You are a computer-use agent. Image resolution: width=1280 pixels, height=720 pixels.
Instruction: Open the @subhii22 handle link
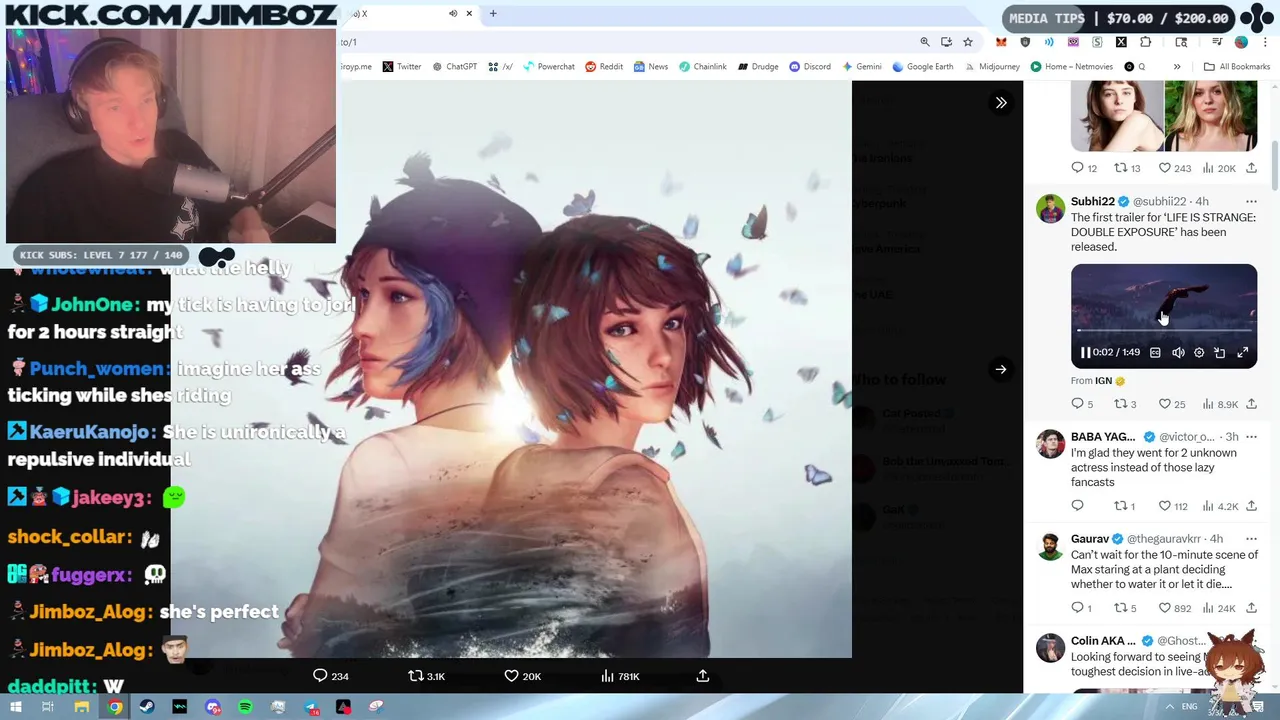1160,201
